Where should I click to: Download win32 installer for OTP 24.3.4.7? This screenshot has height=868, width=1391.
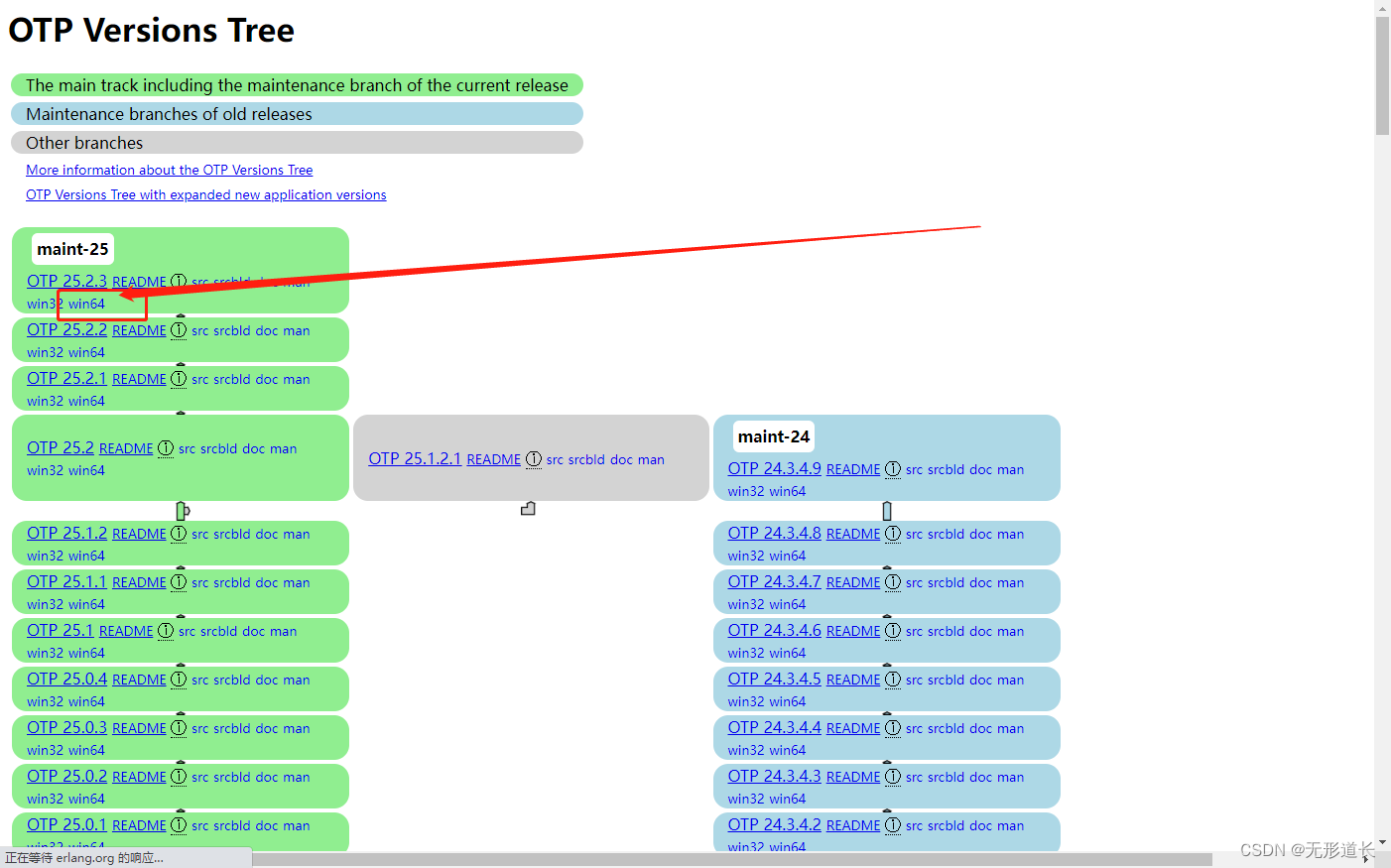click(x=746, y=604)
